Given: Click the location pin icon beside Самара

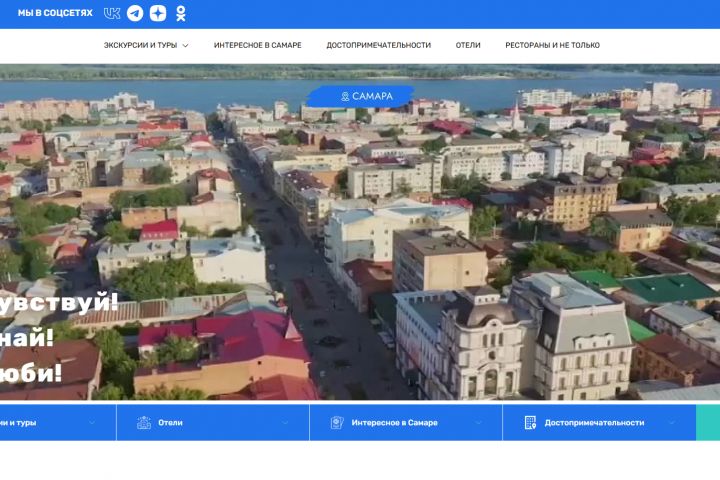Looking at the screenshot, I should (x=345, y=96).
